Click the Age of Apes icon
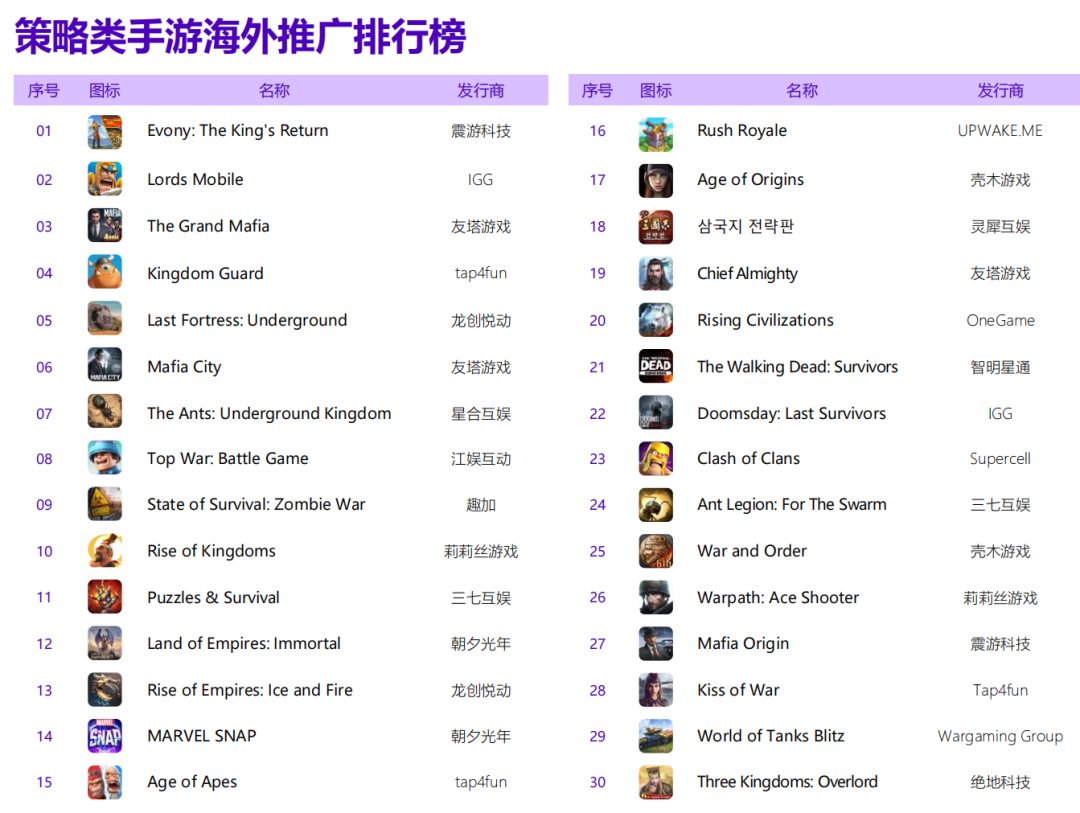This screenshot has width=1080, height=813. click(105, 782)
